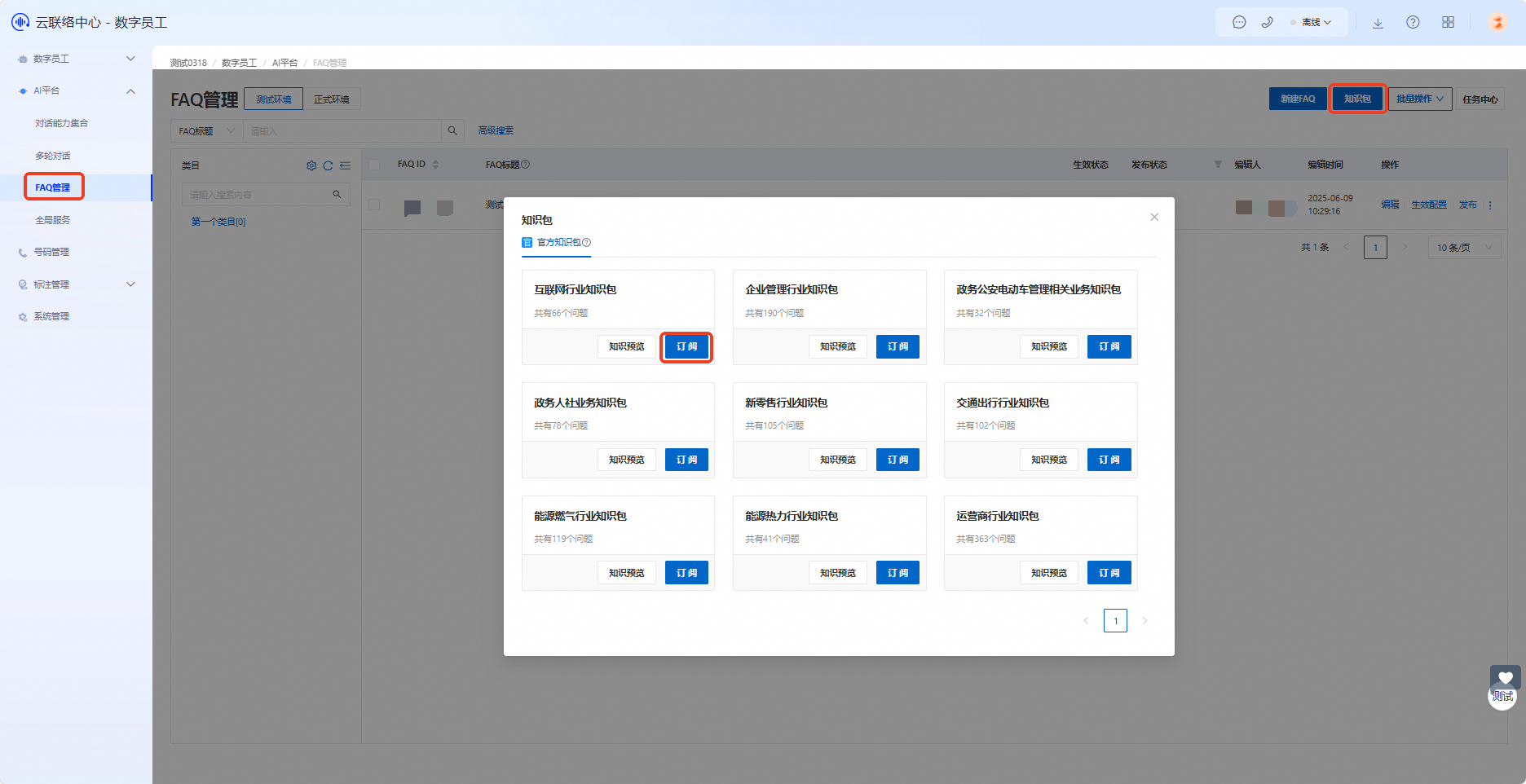Go to next page in 知识包 dialog

[1144, 621]
